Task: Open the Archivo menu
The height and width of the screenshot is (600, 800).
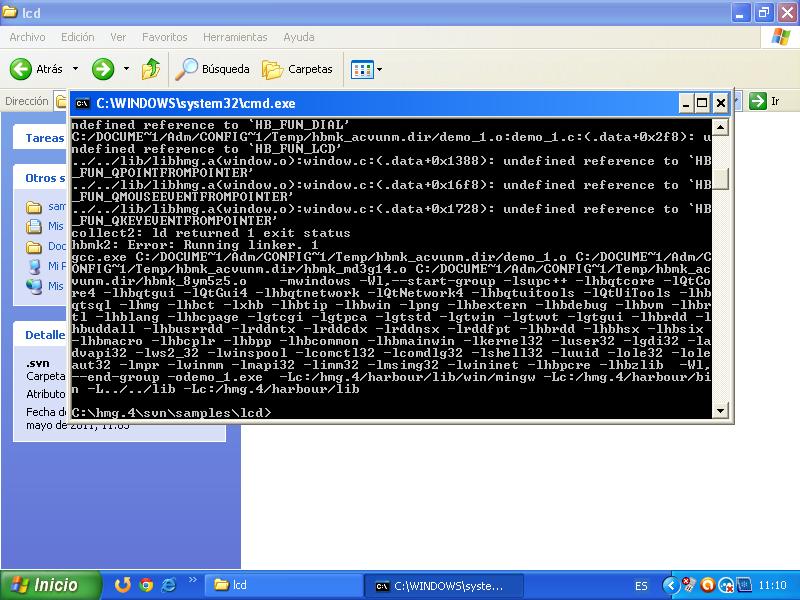Action: [27, 37]
